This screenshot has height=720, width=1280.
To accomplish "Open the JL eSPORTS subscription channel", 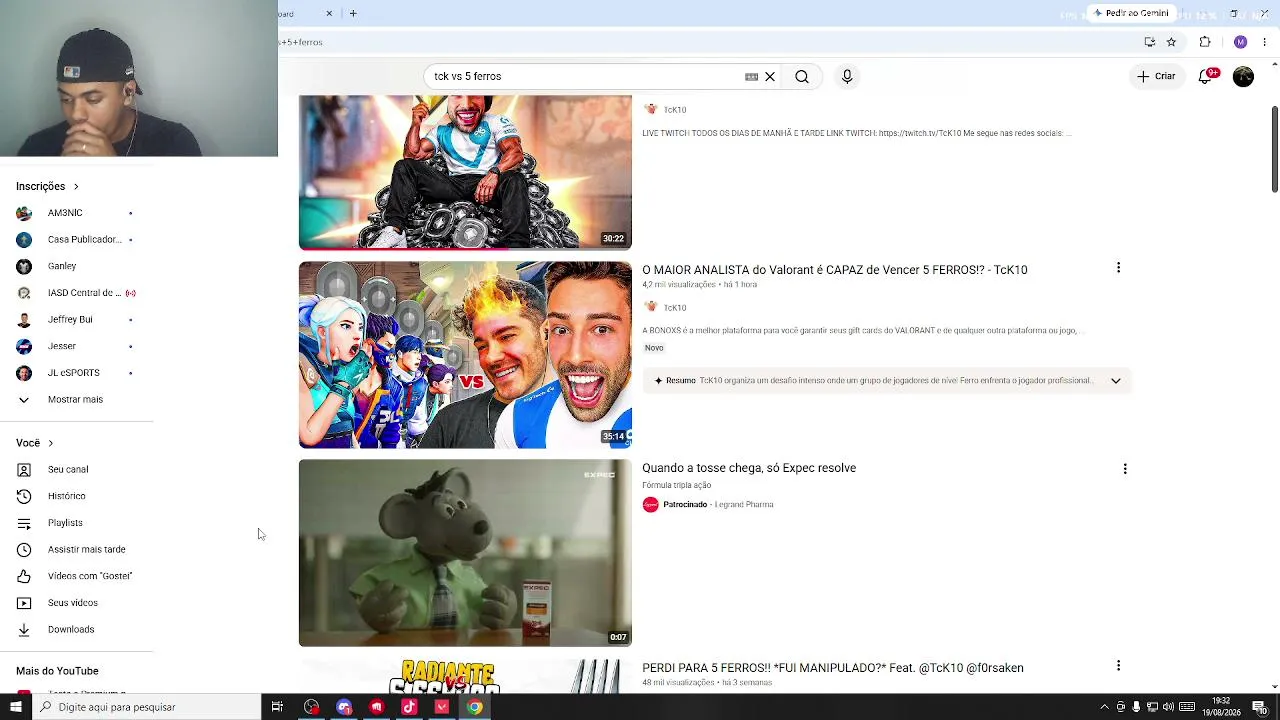I will coord(76,373).
